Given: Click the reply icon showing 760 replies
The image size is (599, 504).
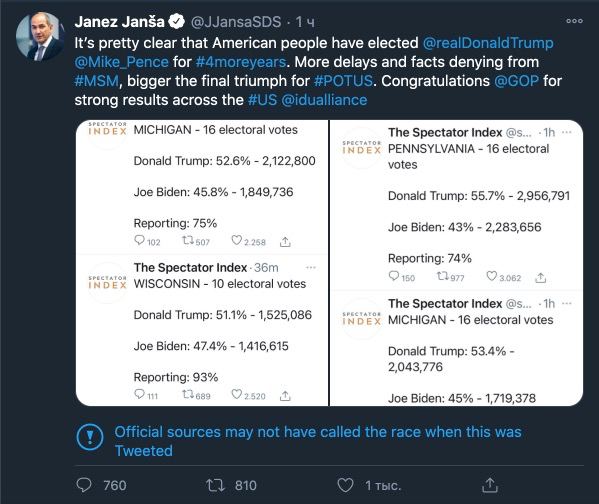Looking at the screenshot, I should pos(84,485).
